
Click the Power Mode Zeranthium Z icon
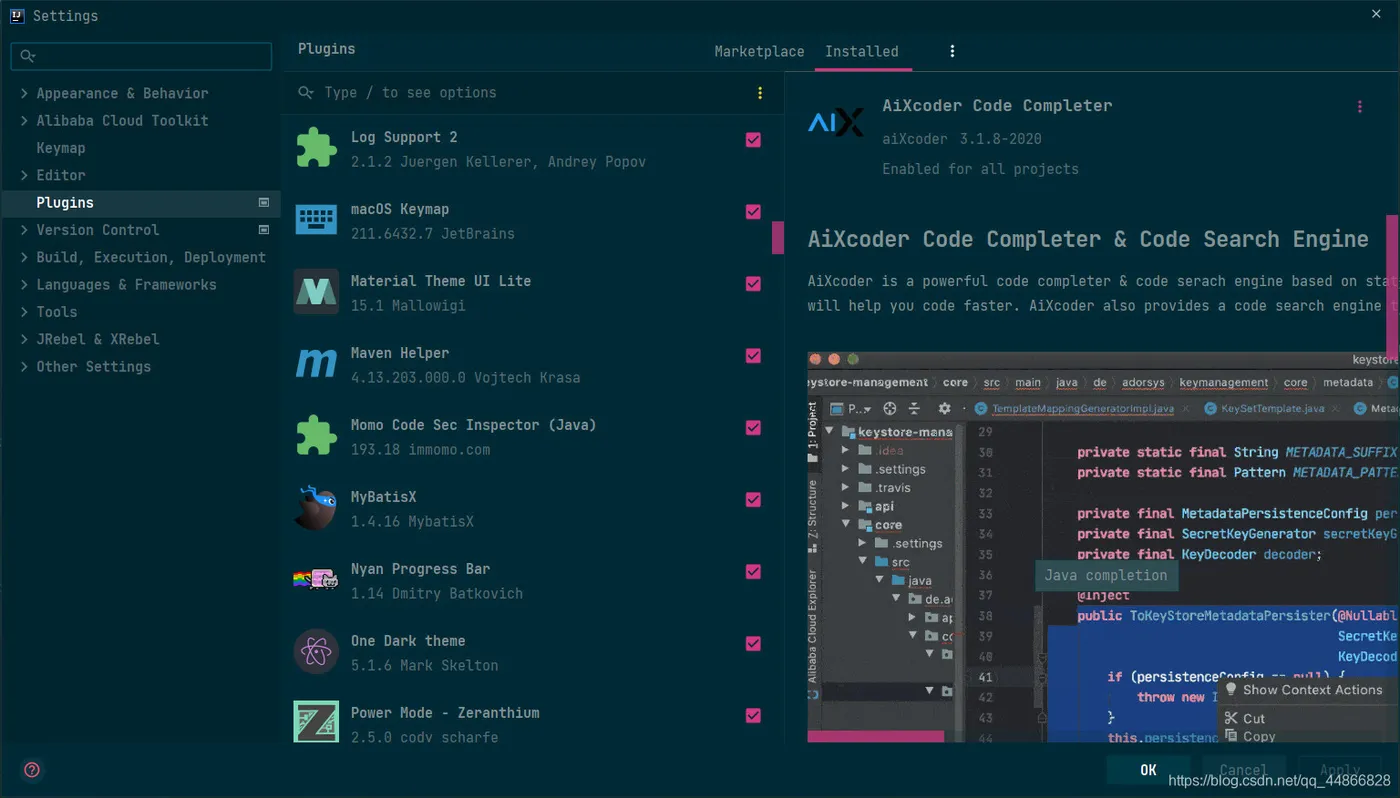point(316,721)
